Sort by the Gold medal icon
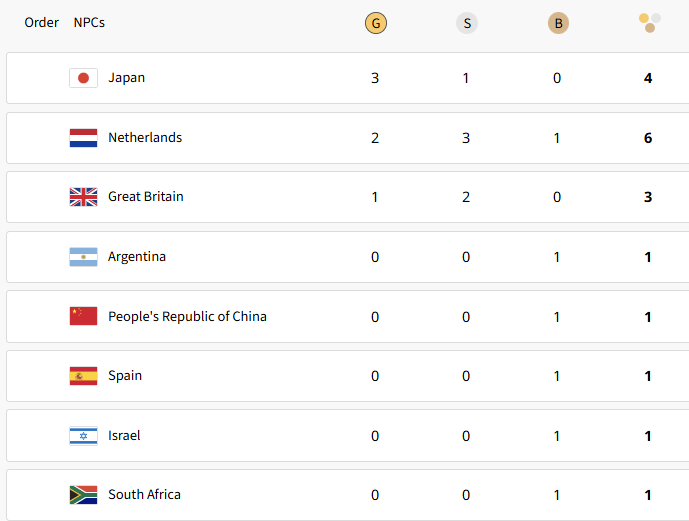The width and height of the screenshot is (689, 521). 376,23
